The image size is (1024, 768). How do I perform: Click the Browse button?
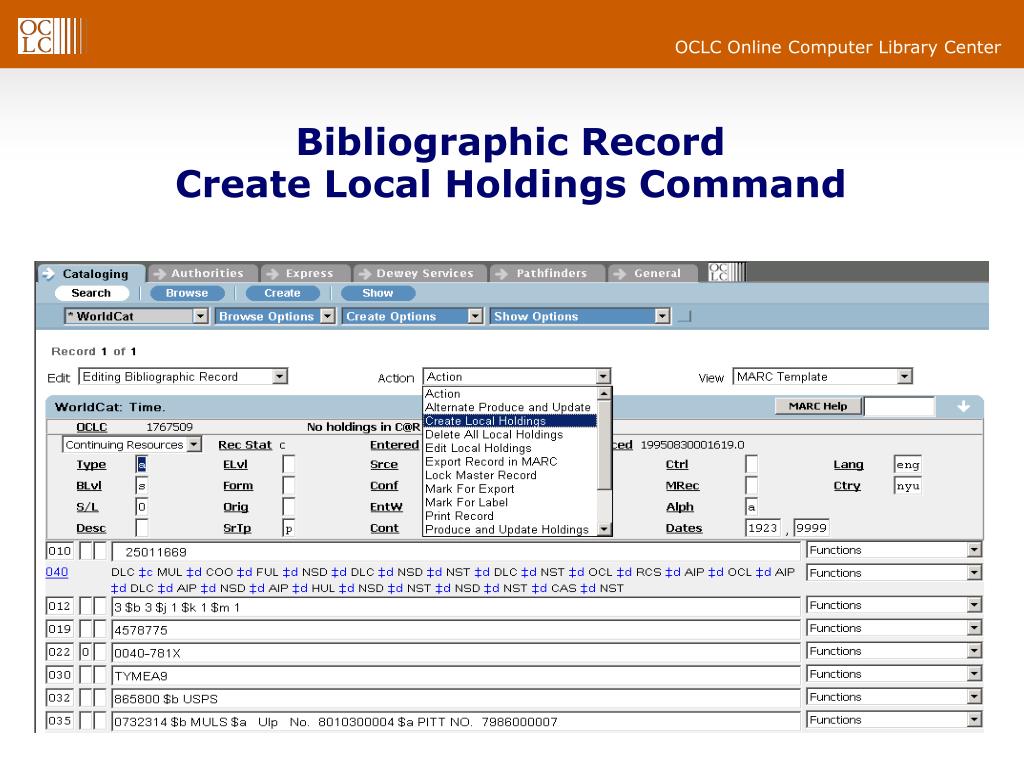pos(187,293)
